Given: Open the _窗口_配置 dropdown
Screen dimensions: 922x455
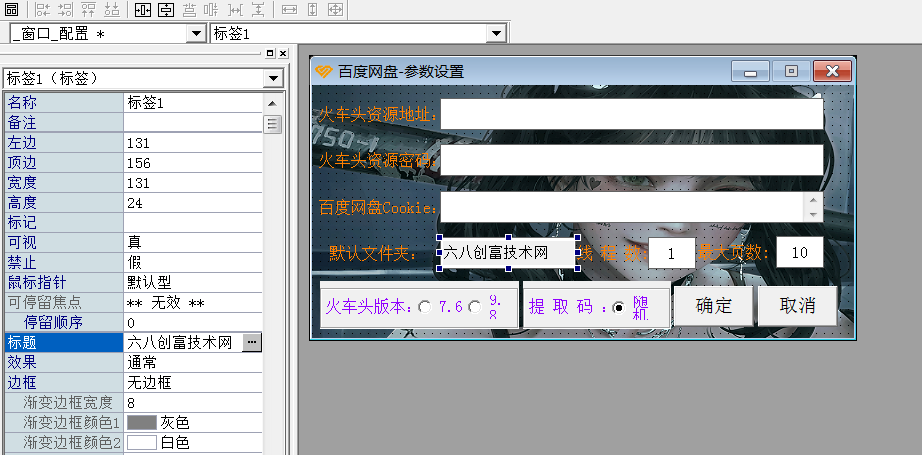Looking at the screenshot, I should (x=197, y=34).
